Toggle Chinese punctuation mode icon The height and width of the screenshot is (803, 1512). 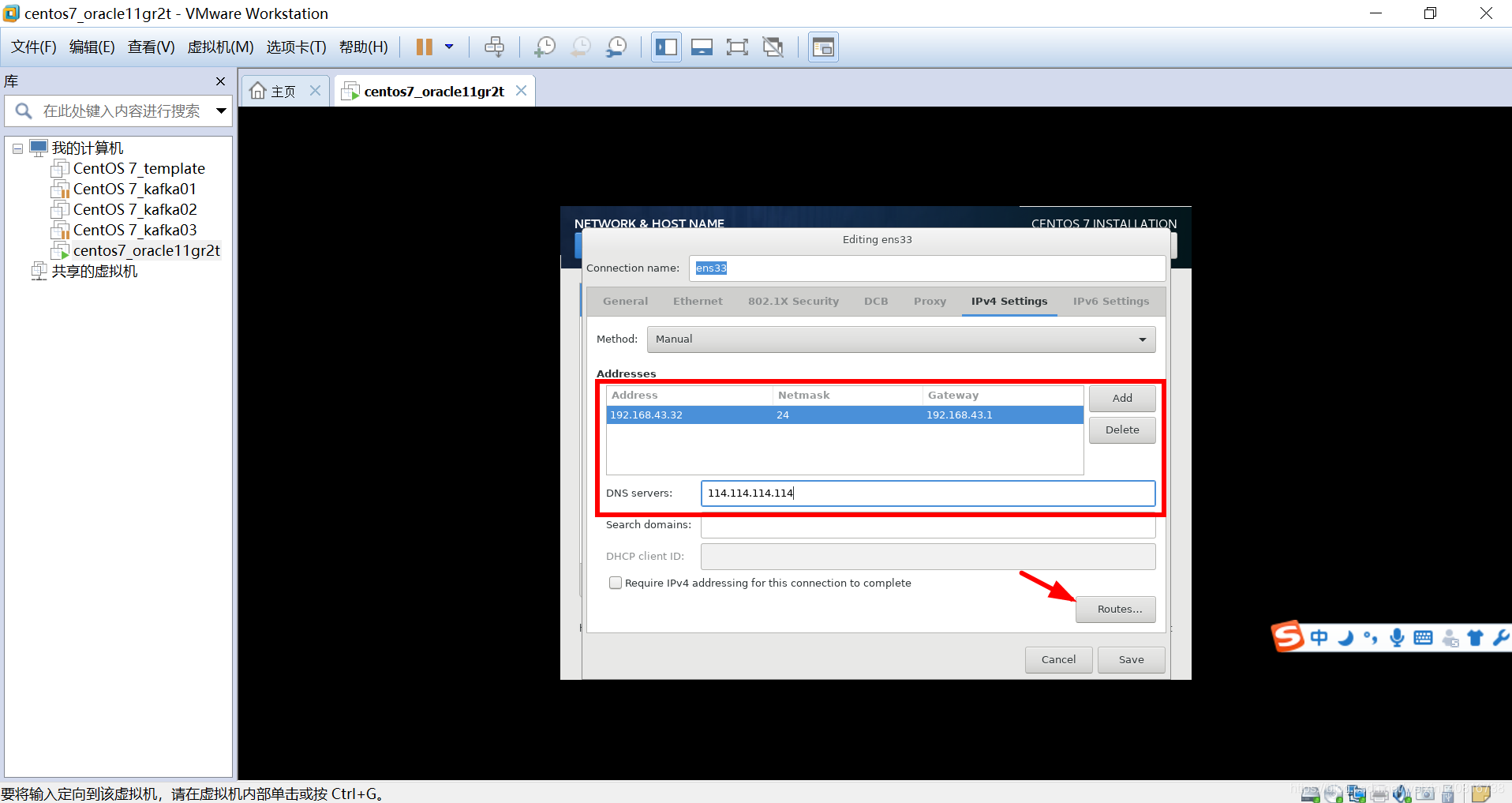[x=1371, y=637]
